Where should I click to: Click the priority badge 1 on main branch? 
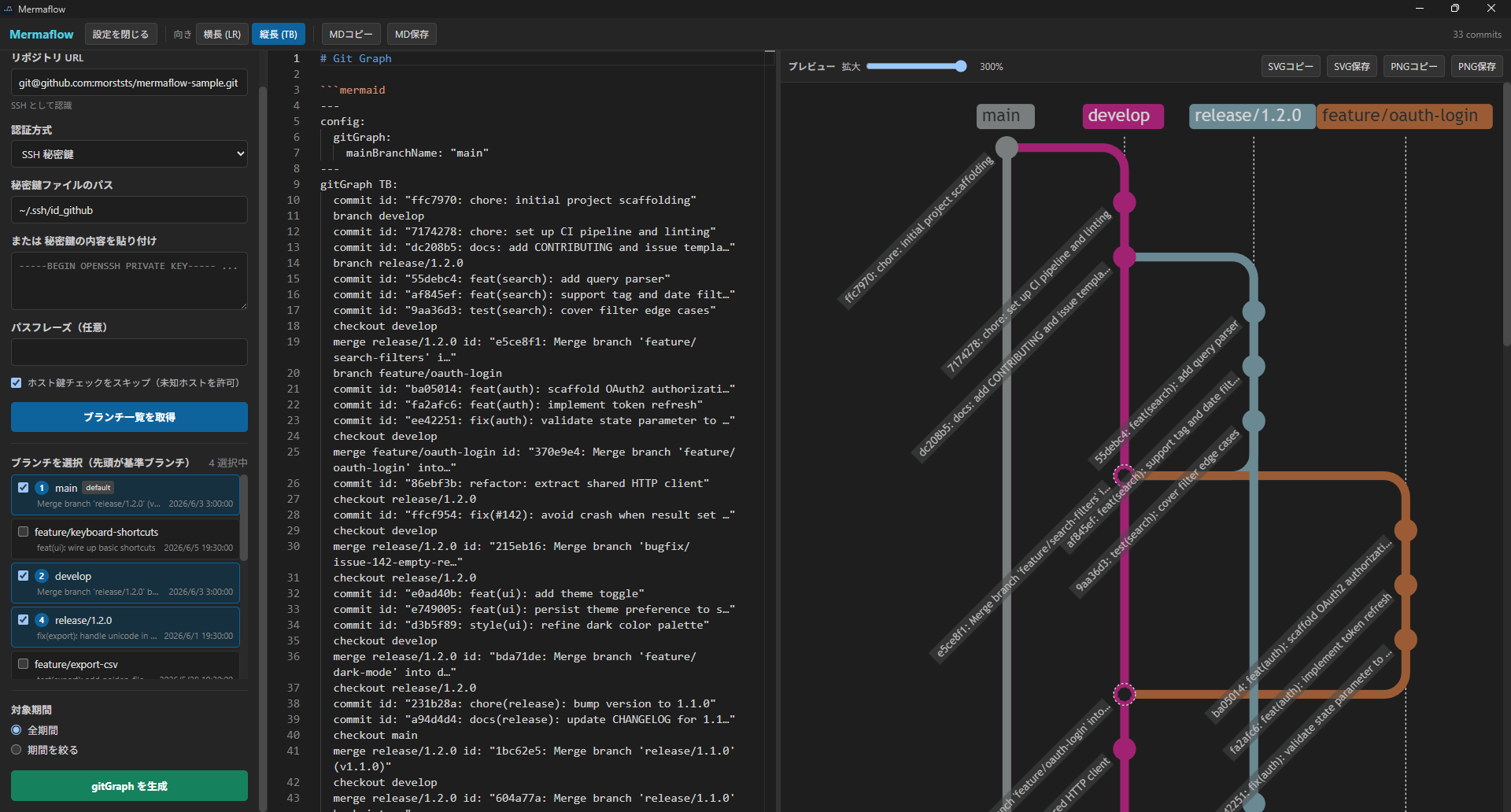[x=42, y=488]
